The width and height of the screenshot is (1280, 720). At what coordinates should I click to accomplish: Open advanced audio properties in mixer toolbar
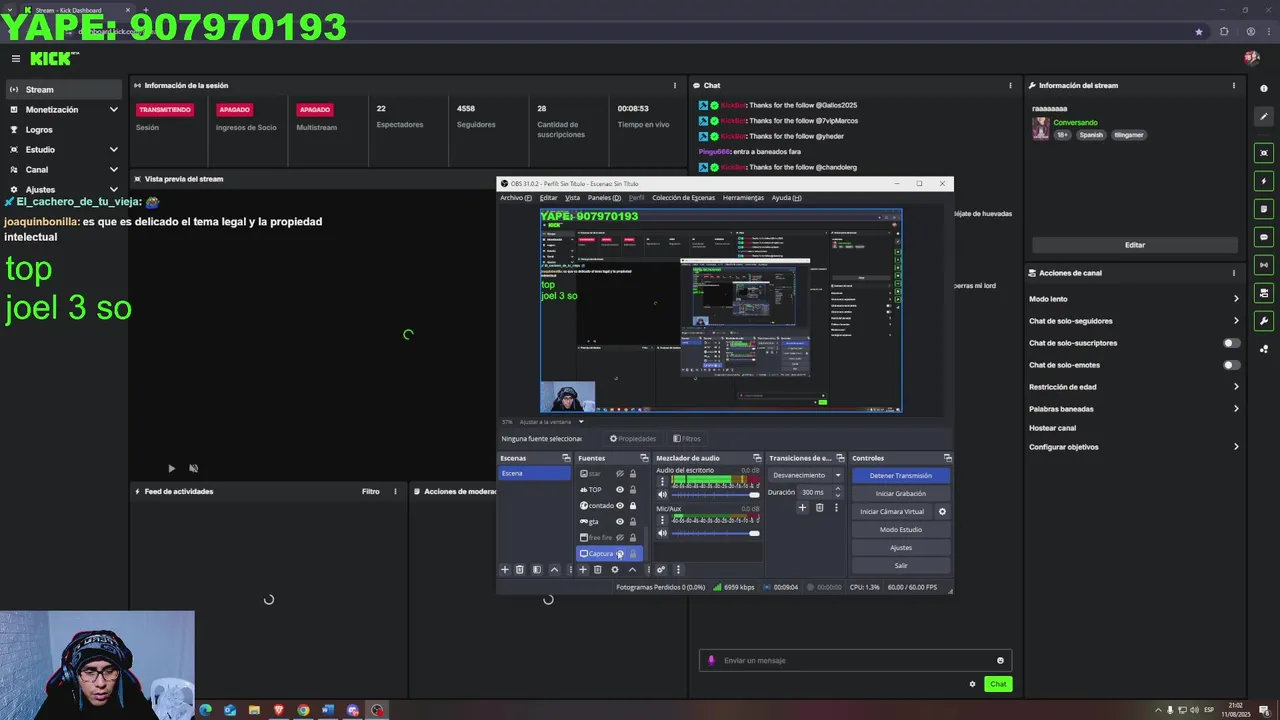tap(661, 570)
